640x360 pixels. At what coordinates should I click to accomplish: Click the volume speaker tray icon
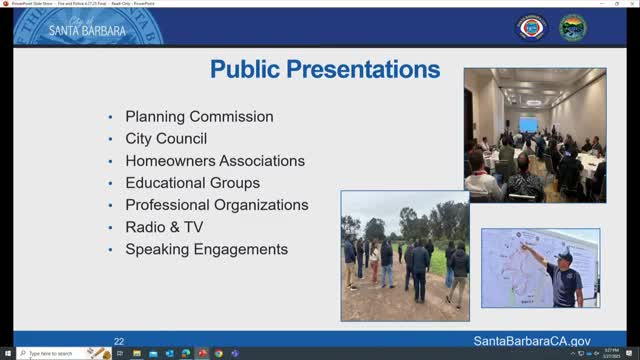pyautogui.click(x=597, y=354)
